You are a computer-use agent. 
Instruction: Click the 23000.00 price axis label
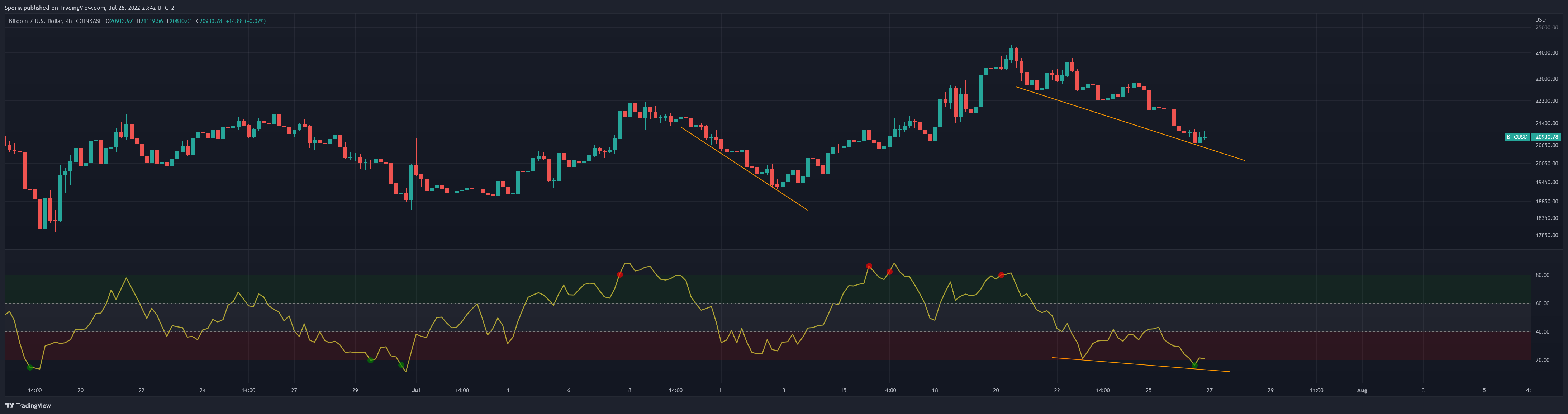(1547, 79)
